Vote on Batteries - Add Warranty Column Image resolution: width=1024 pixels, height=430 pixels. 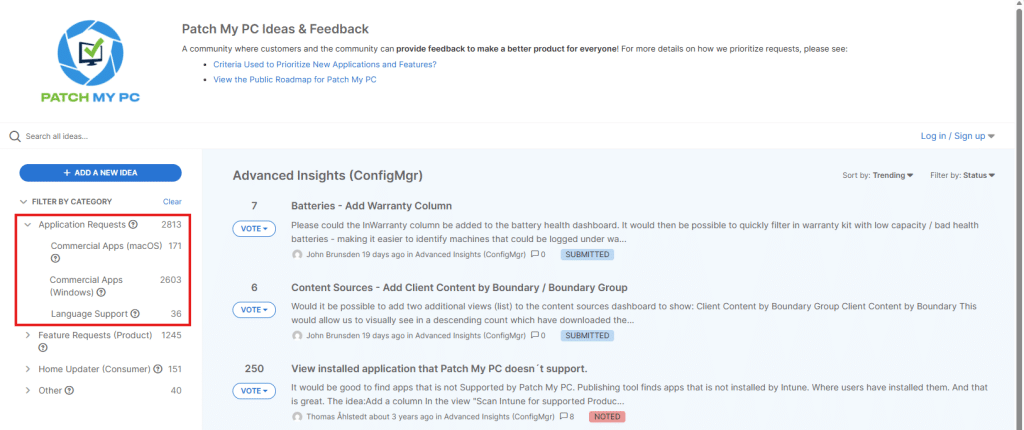pyautogui.click(x=254, y=228)
